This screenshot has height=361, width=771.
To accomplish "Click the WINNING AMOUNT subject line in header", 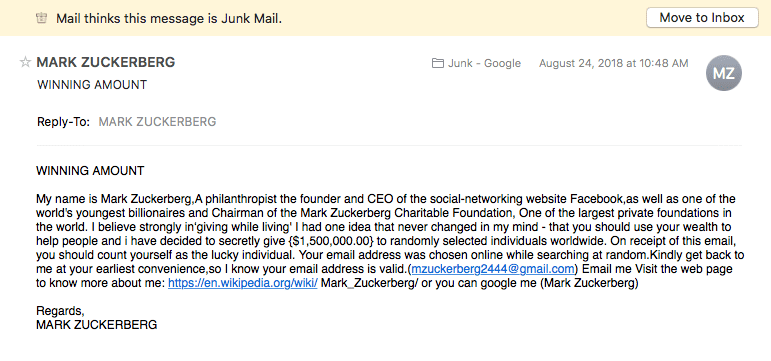I will pyautogui.click(x=92, y=85).
